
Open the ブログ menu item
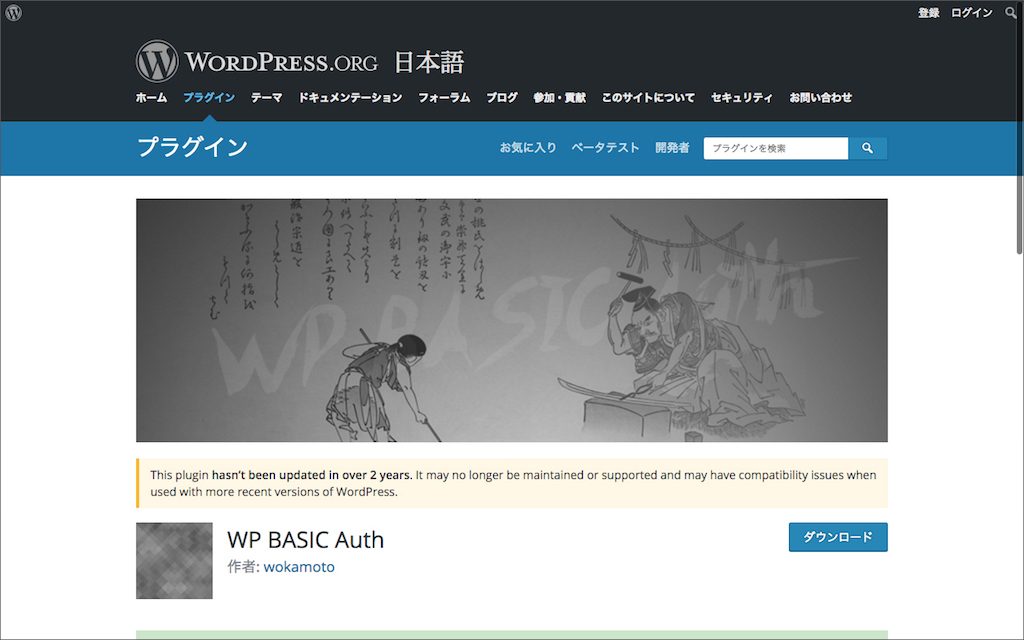point(502,97)
